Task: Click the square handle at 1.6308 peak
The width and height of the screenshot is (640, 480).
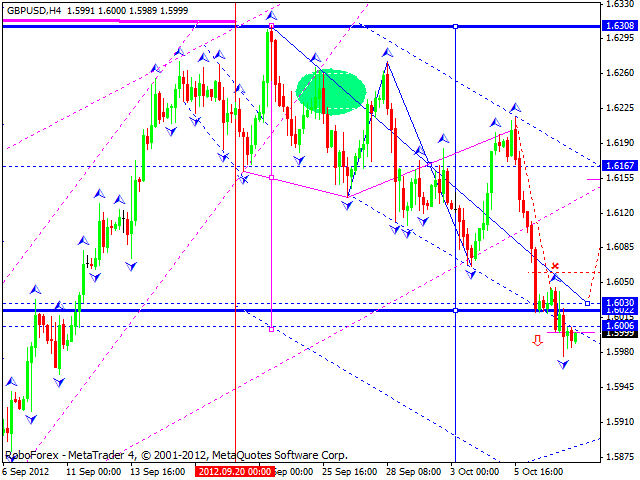Action: (271, 27)
